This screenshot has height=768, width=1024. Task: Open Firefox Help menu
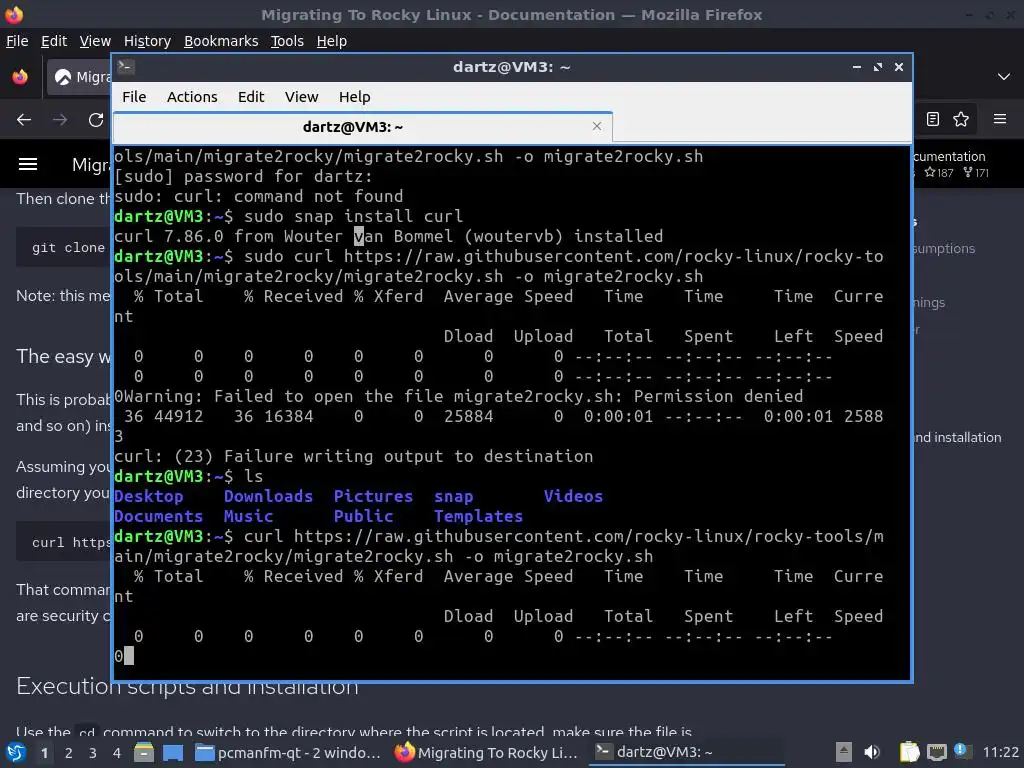[x=332, y=41]
